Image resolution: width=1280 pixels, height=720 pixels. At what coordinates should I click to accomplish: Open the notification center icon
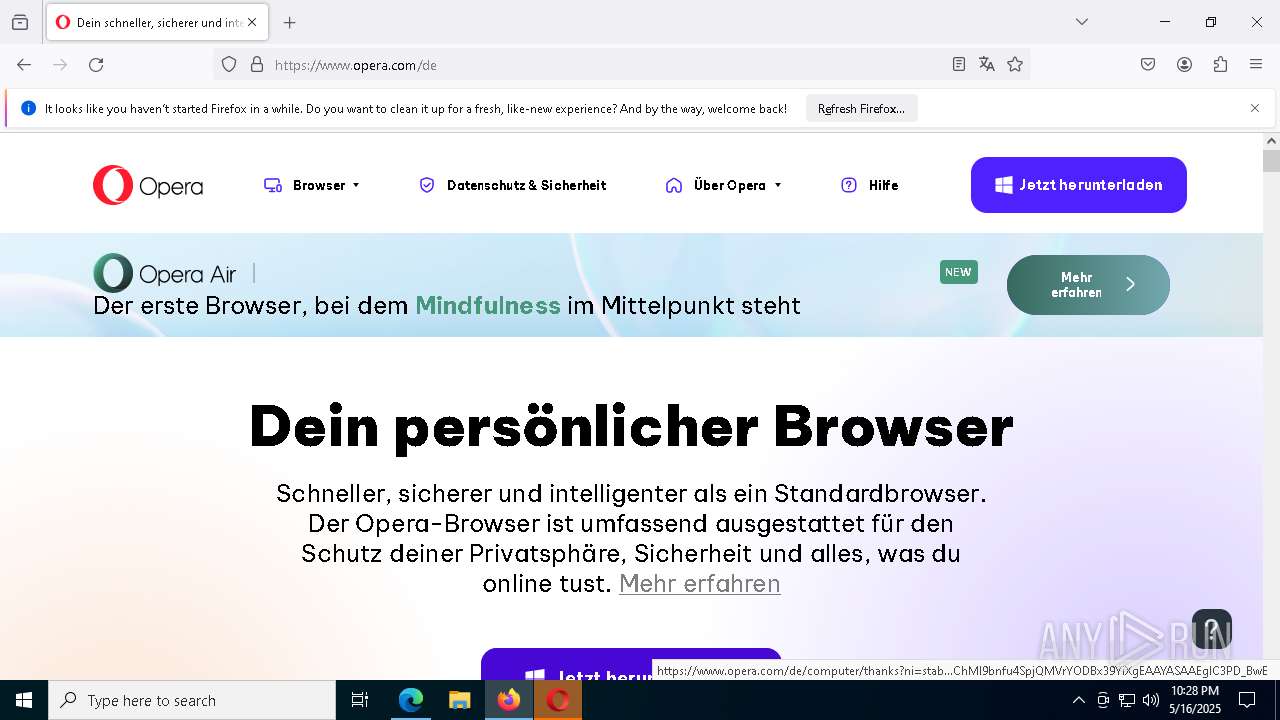[1248, 700]
